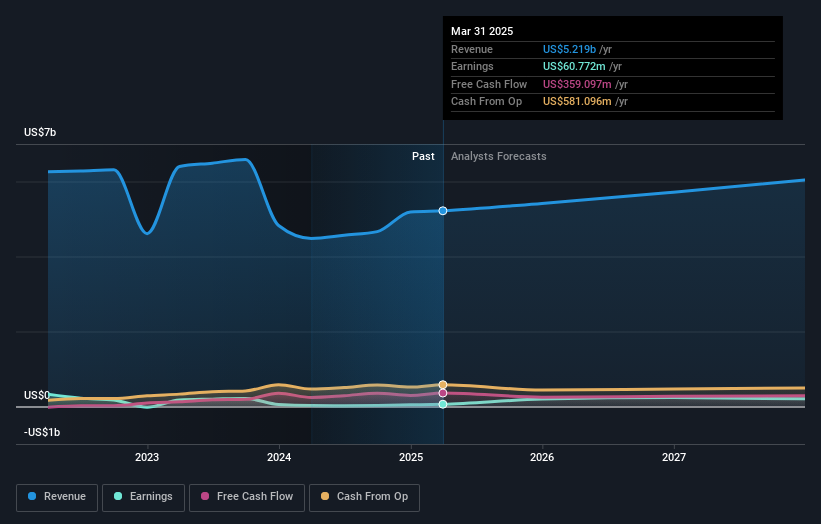Viewport: 821px width, 524px height.
Task: Click the US$0 y-axis label
Action: 37,395
